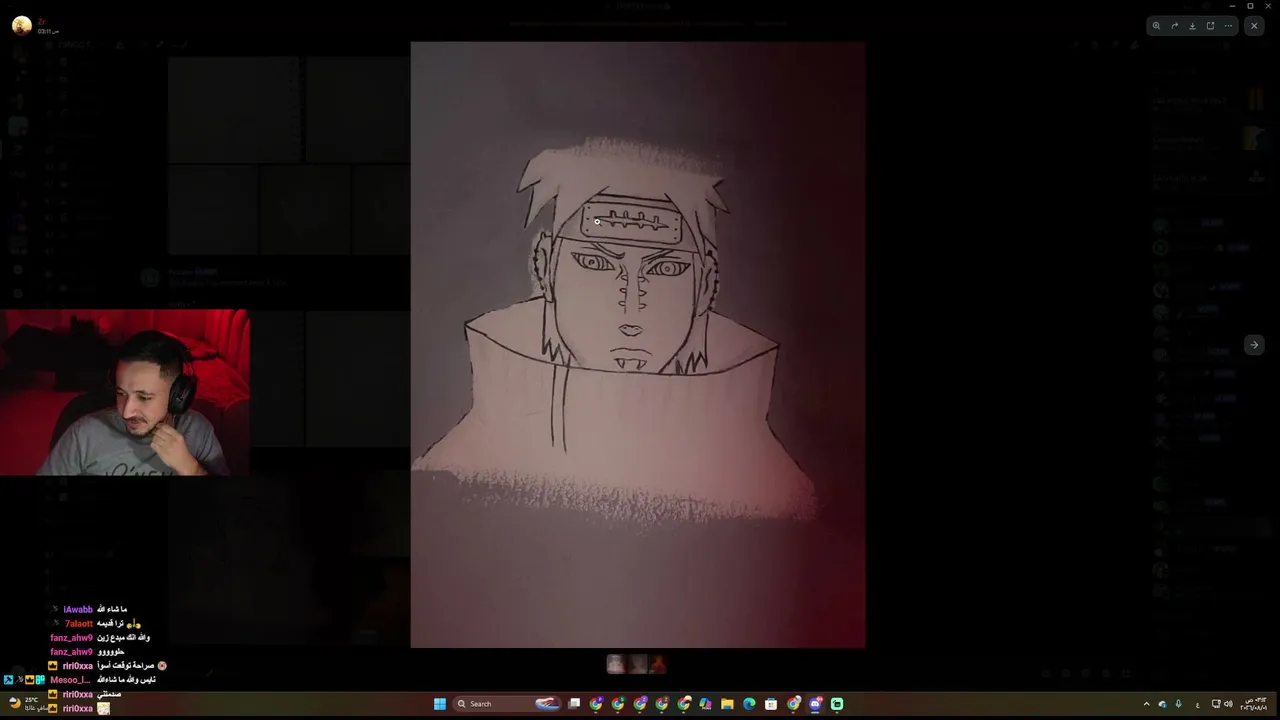Select the first thumbnail in the image strip
Viewport: 1280px width, 720px height.
616,664
